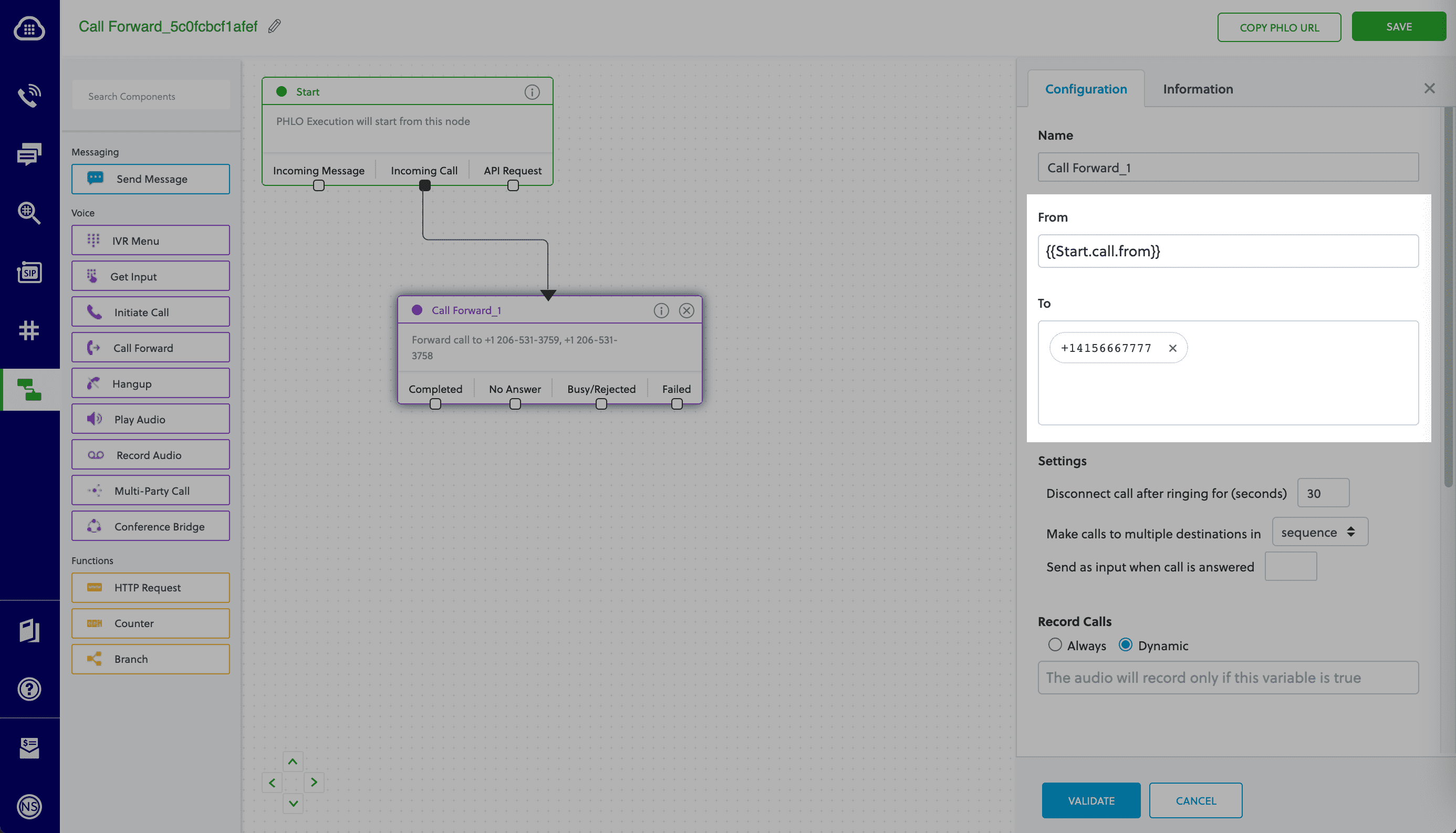Remove +14156667777 destination tag
This screenshot has width=1456, height=833.
tap(1172, 348)
